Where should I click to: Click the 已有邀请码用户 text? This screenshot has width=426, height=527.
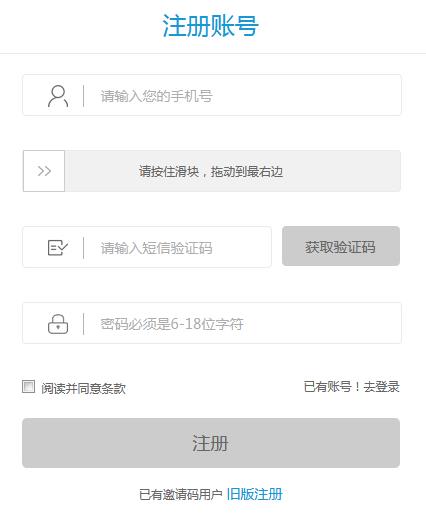pos(181,495)
